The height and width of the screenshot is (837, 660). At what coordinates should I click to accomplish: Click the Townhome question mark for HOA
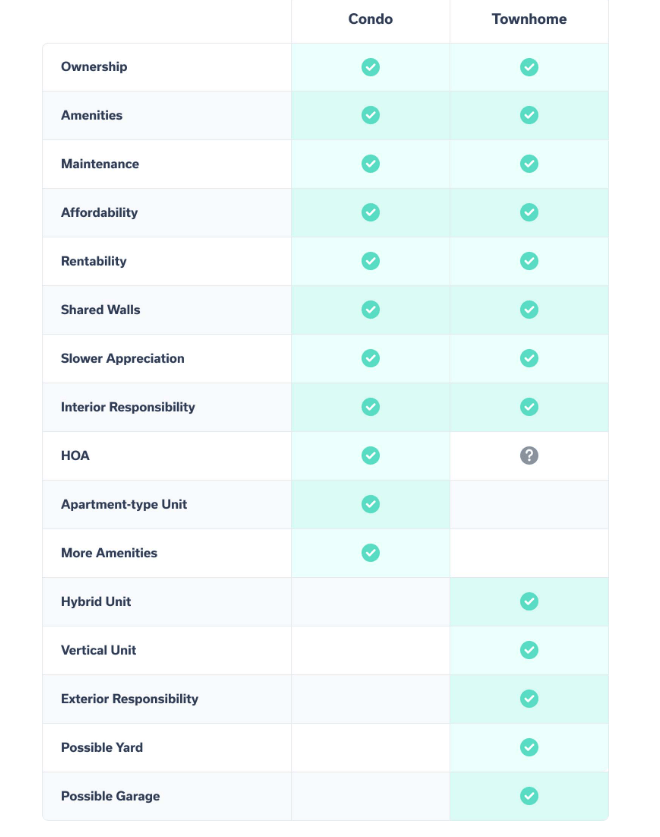[x=529, y=455]
